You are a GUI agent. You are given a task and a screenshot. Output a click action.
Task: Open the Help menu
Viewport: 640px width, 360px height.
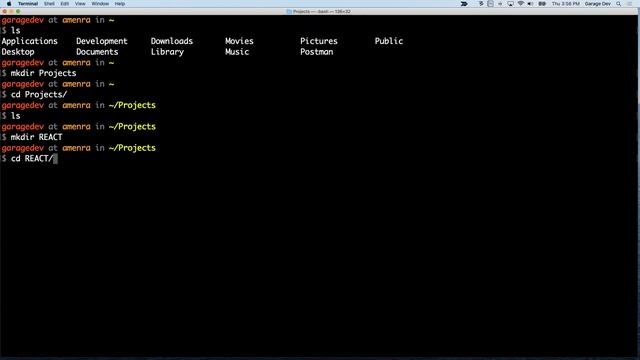120,4
